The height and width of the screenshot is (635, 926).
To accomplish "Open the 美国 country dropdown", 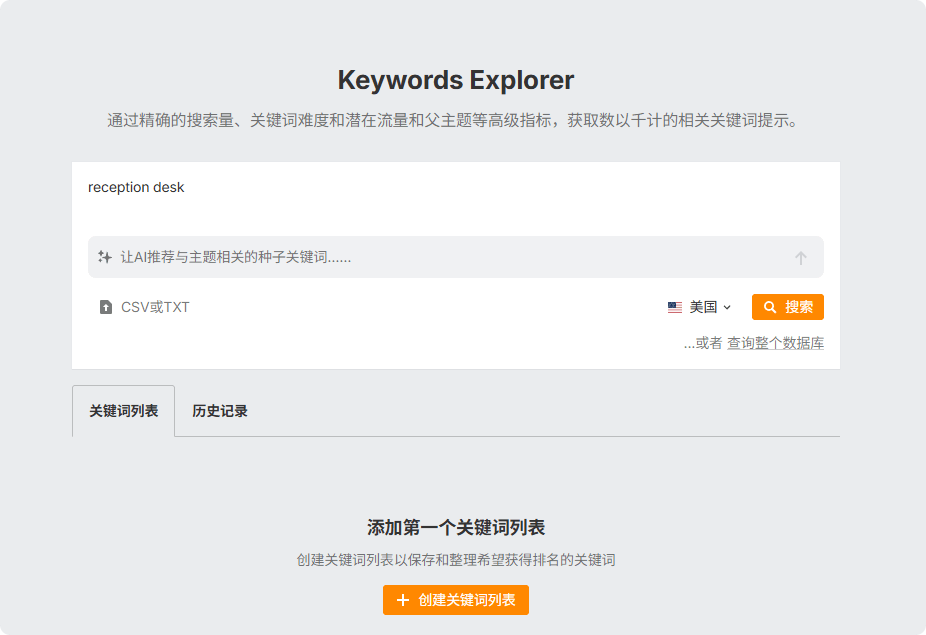I will (x=700, y=307).
